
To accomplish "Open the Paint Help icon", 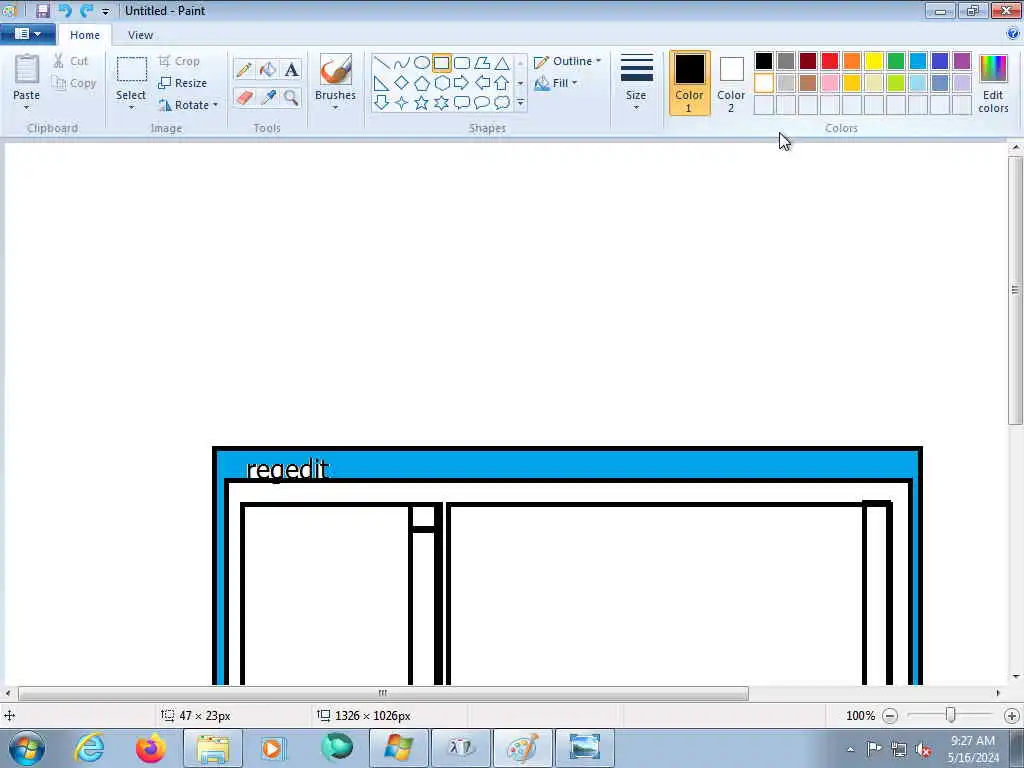I will click(x=1013, y=33).
